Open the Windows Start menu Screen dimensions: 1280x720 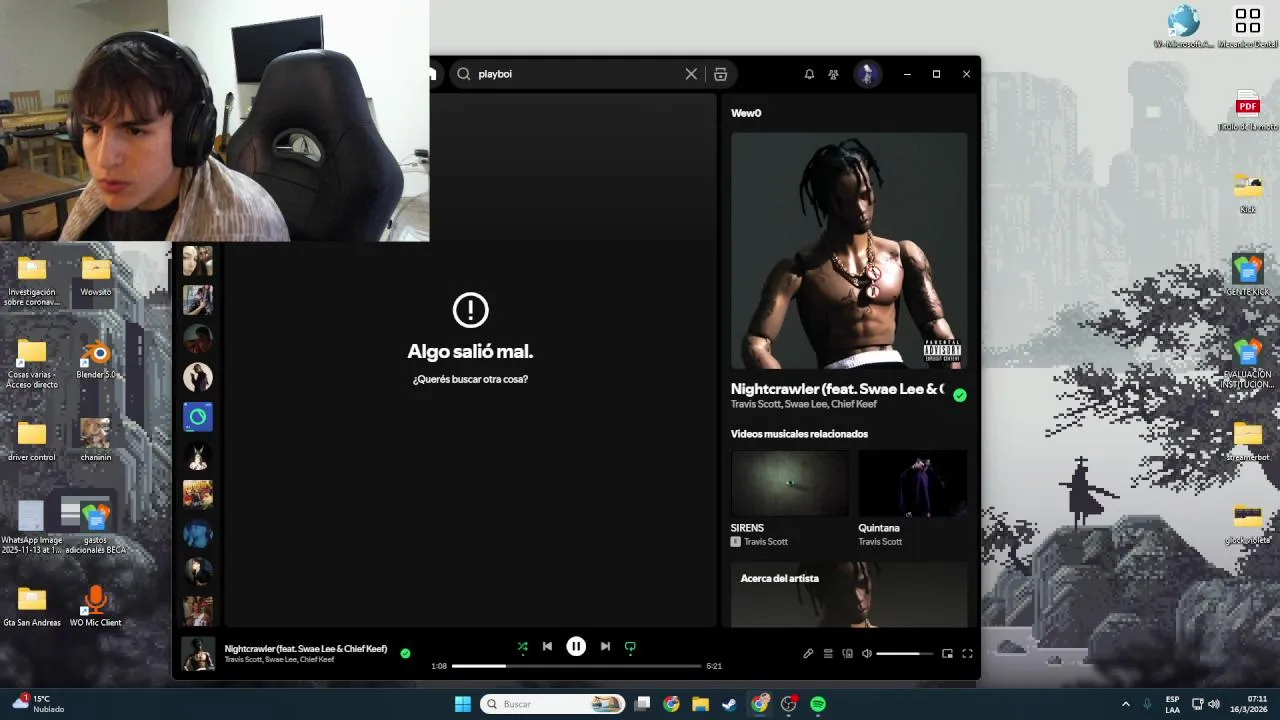pyautogui.click(x=463, y=704)
